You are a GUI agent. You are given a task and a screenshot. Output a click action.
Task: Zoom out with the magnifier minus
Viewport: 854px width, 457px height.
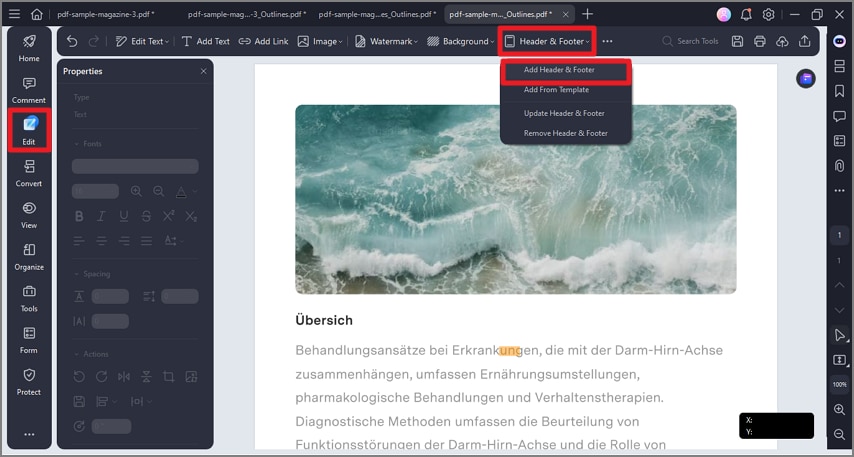[839, 434]
